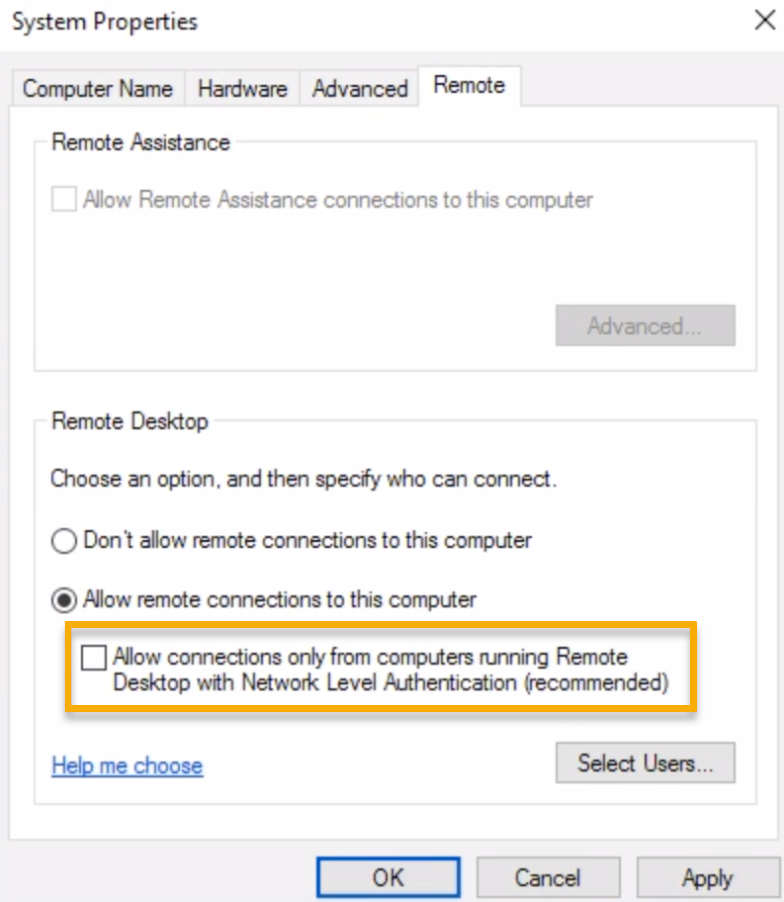Image resolution: width=784 pixels, height=902 pixels.
Task: Switch to the Computer Name tab
Action: tap(97, 88)
